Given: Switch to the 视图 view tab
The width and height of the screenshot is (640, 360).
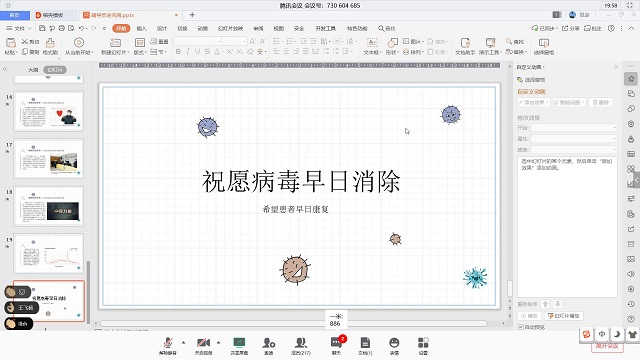Looking at the screenshot, I should tap(278, 28).
